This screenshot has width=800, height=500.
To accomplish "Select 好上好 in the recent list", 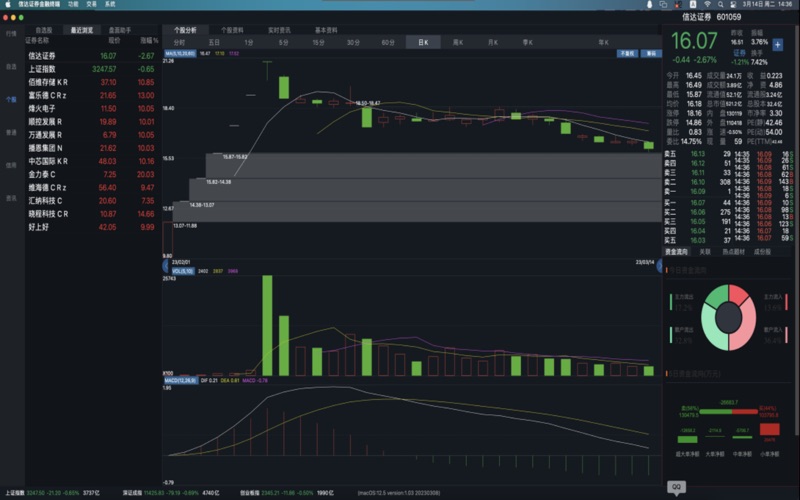I will pyautogui.click(x=93, y=227).
